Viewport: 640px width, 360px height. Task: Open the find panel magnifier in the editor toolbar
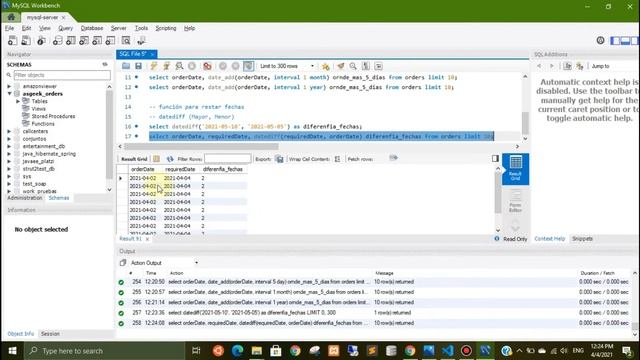(353, 66)
